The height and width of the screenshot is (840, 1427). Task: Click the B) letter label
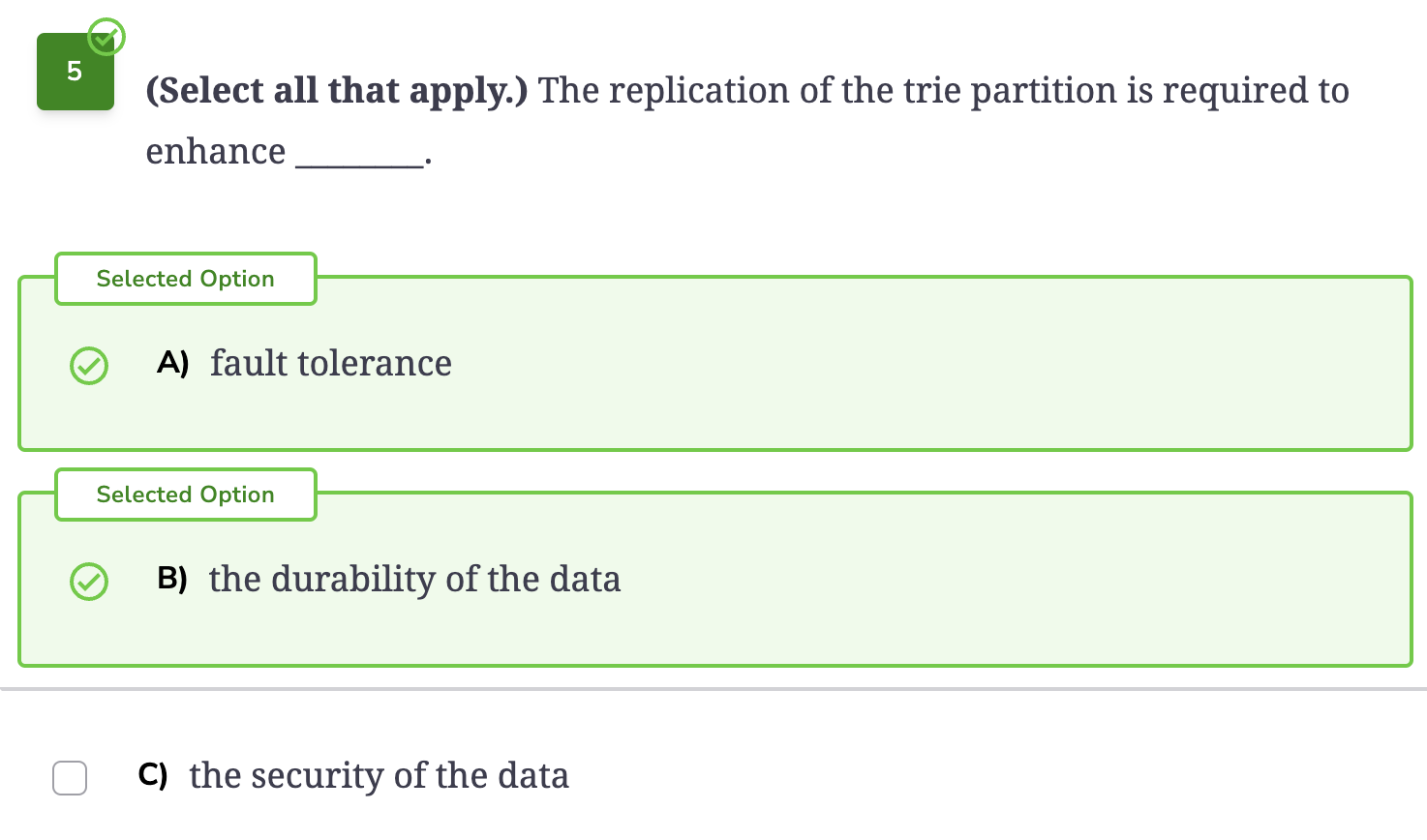[x=172, y=579]
